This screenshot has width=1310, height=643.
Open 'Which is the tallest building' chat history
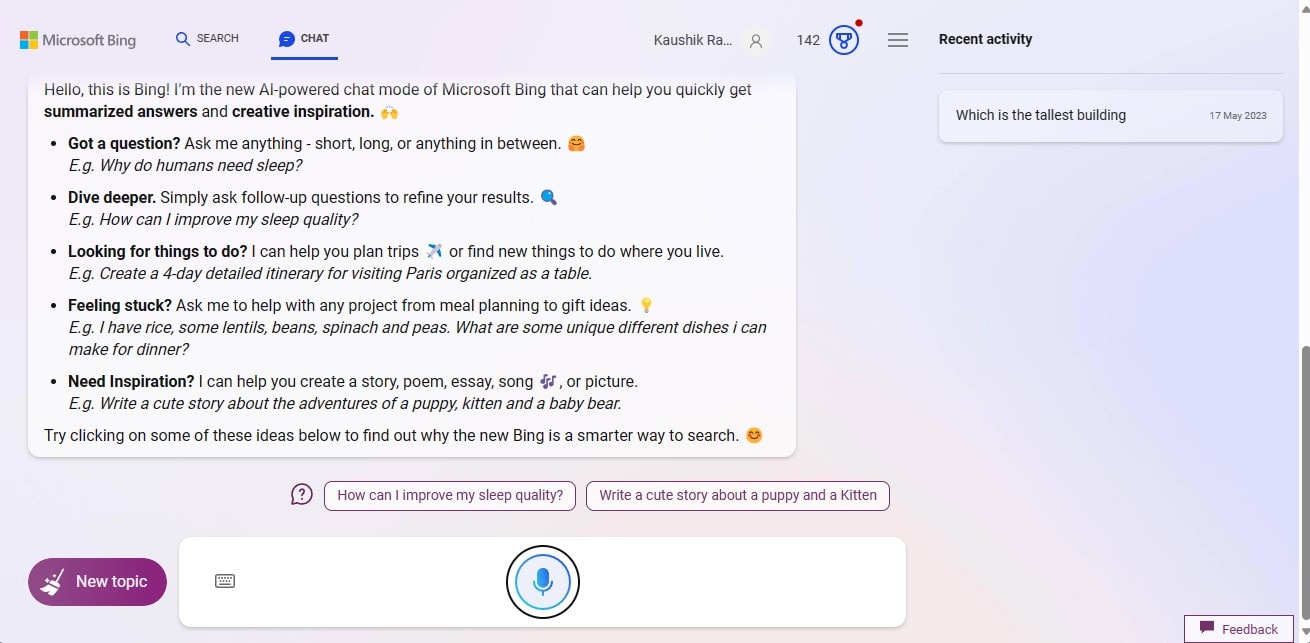[x=1040, y=115]
